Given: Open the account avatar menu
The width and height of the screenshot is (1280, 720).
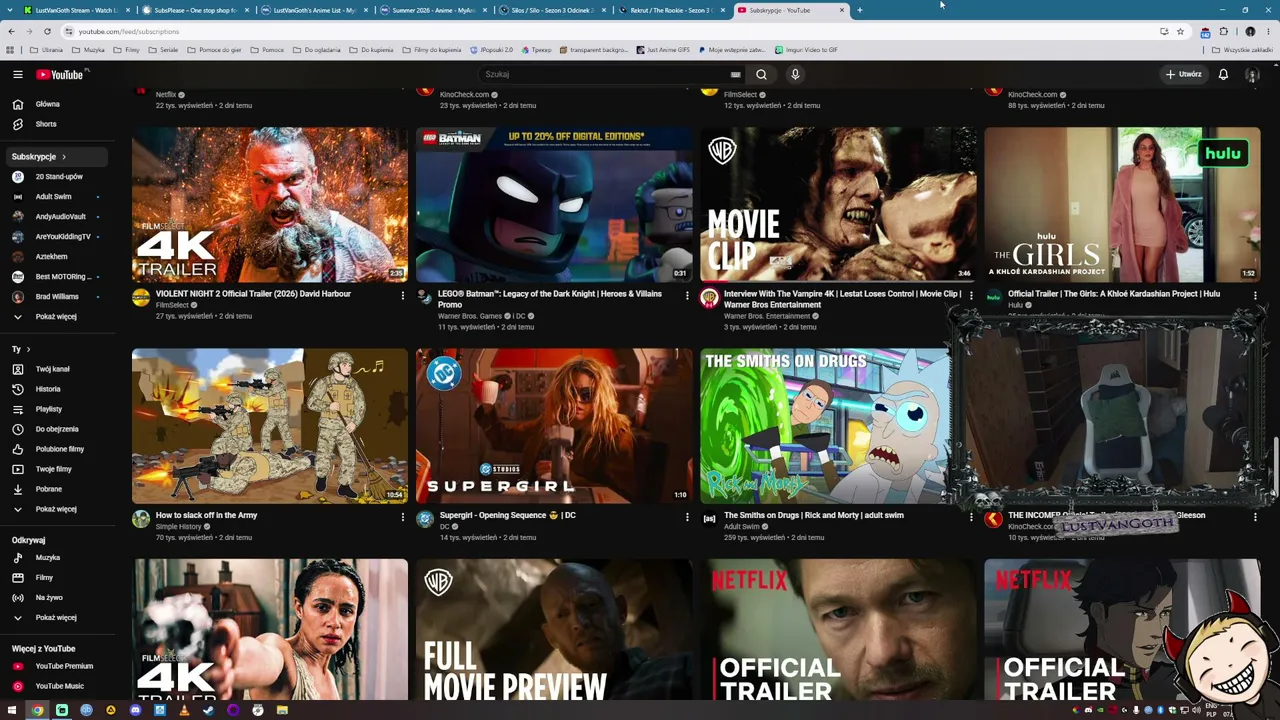Looking at the screenshot, I should click(1251, 74).
